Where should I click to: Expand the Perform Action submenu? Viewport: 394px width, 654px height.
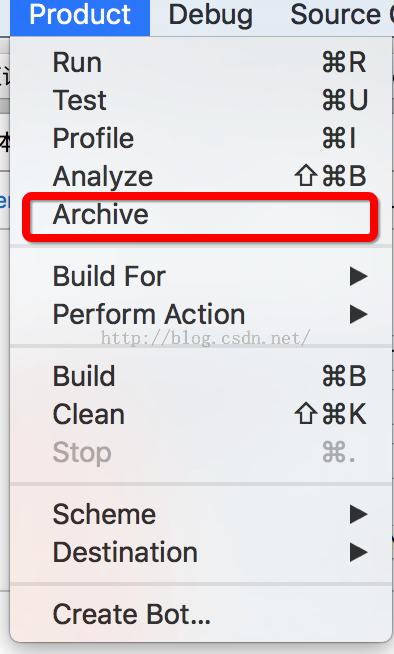(201, 314)
